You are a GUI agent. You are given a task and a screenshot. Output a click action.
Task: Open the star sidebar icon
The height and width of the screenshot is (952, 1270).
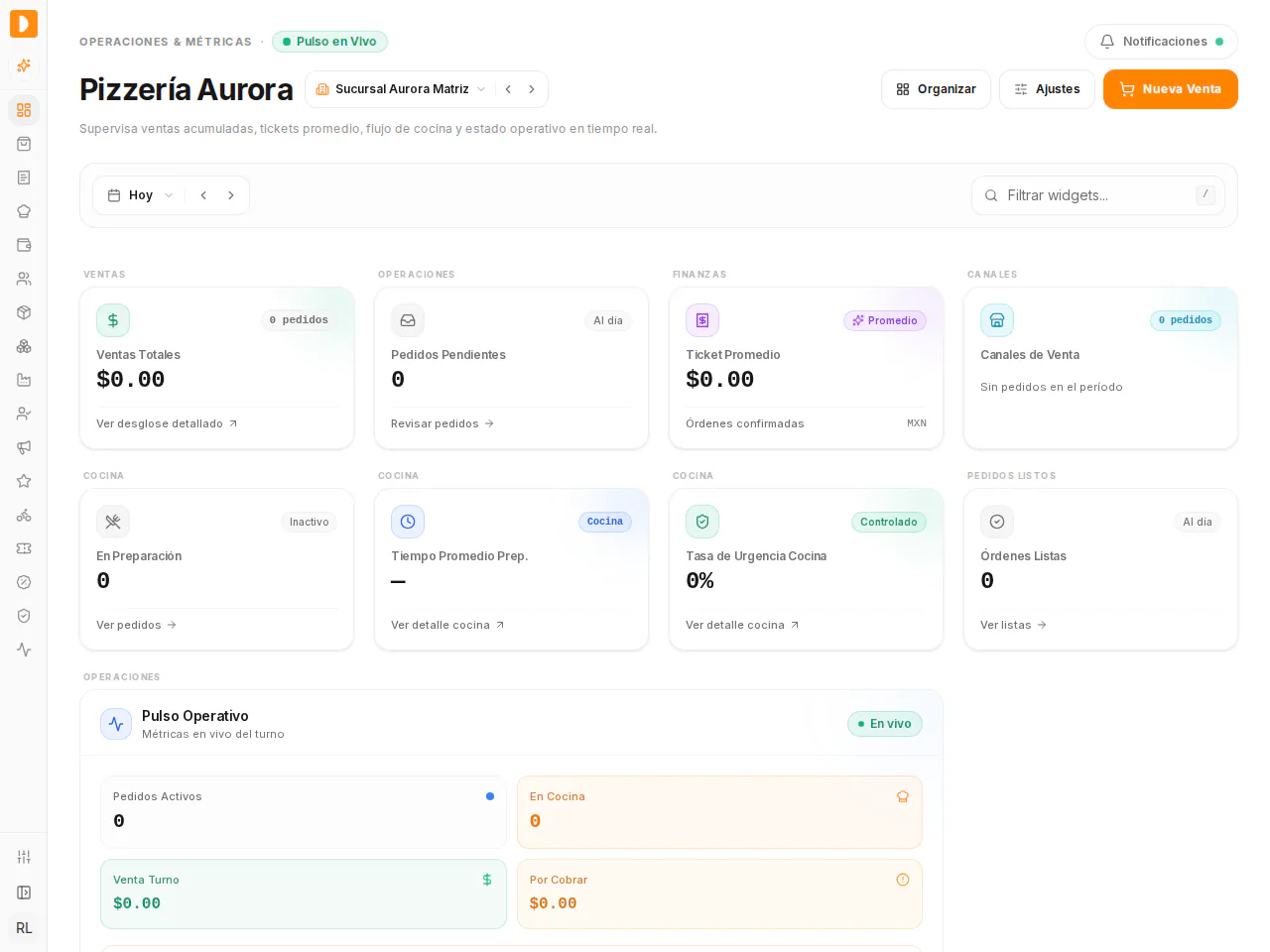point(24,481)
